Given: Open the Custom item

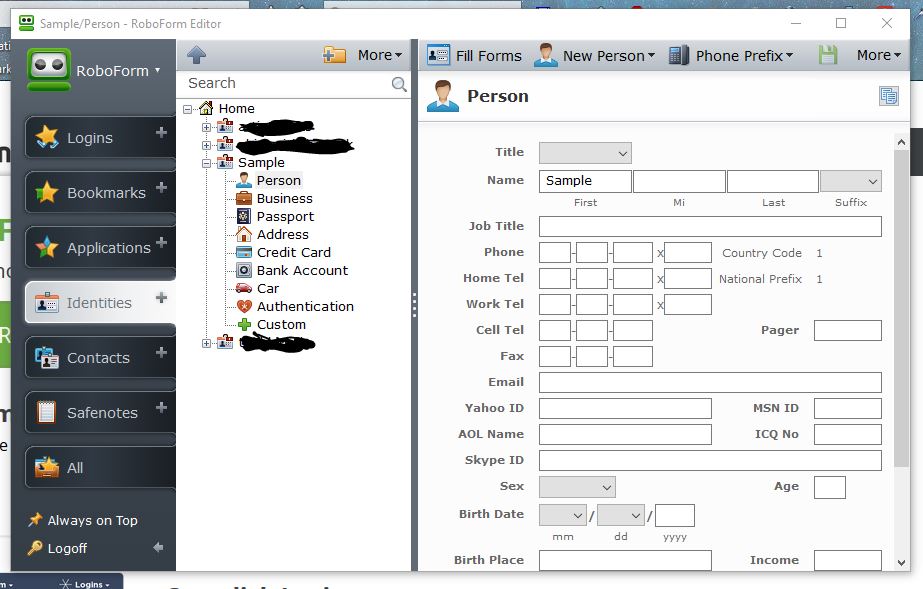Looking at the screenshot, I should (281, 325).
